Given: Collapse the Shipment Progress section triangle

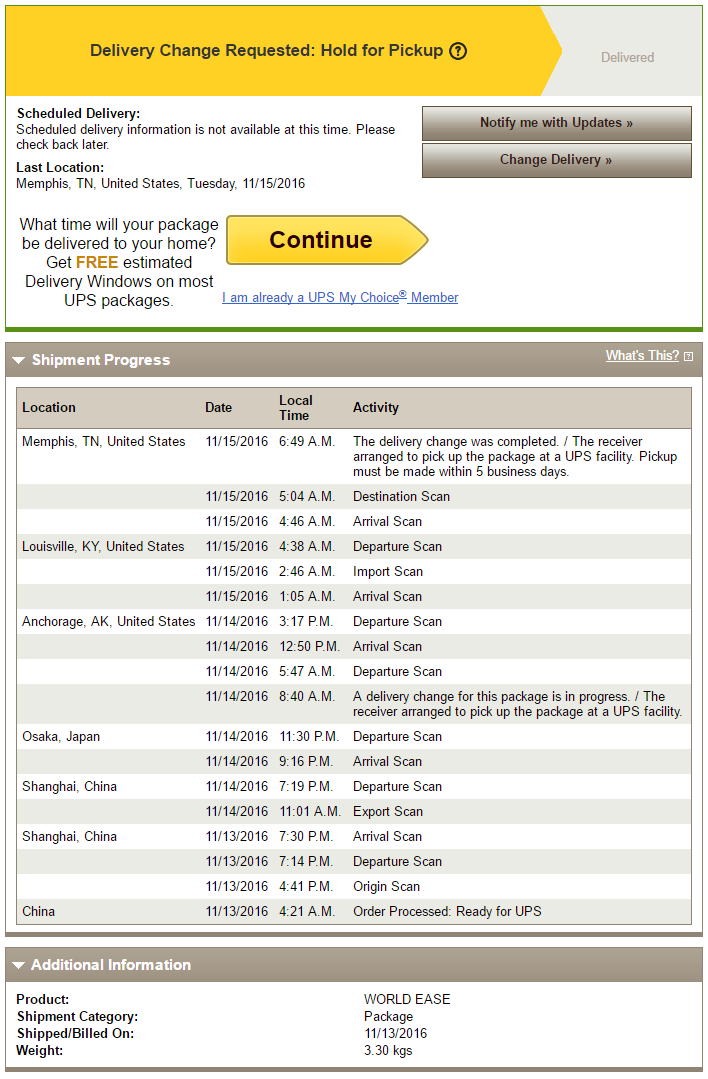Looking at the screenshot, I should click(x=19, y=360).
